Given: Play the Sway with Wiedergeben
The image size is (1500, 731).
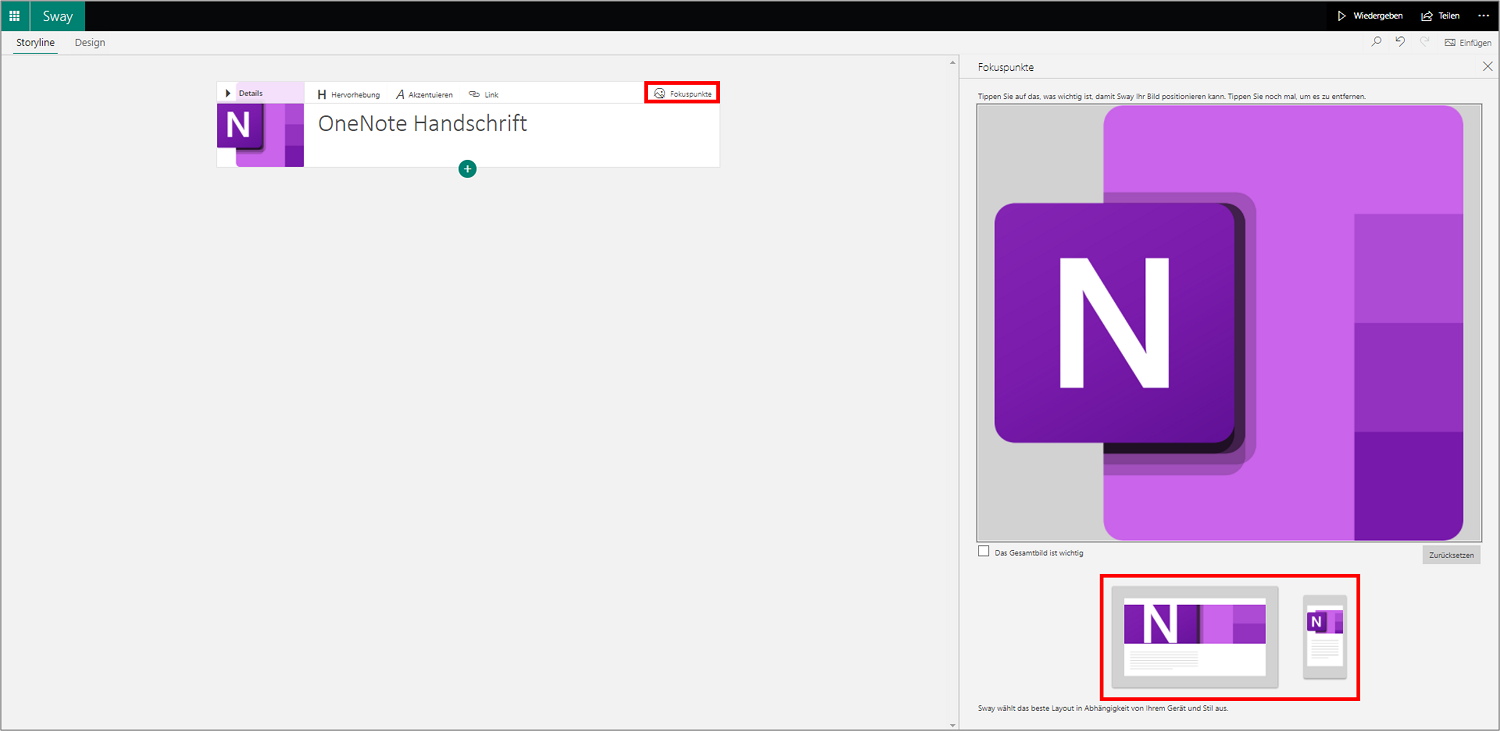Looking at the screenshot, I should pos(1369,16).
